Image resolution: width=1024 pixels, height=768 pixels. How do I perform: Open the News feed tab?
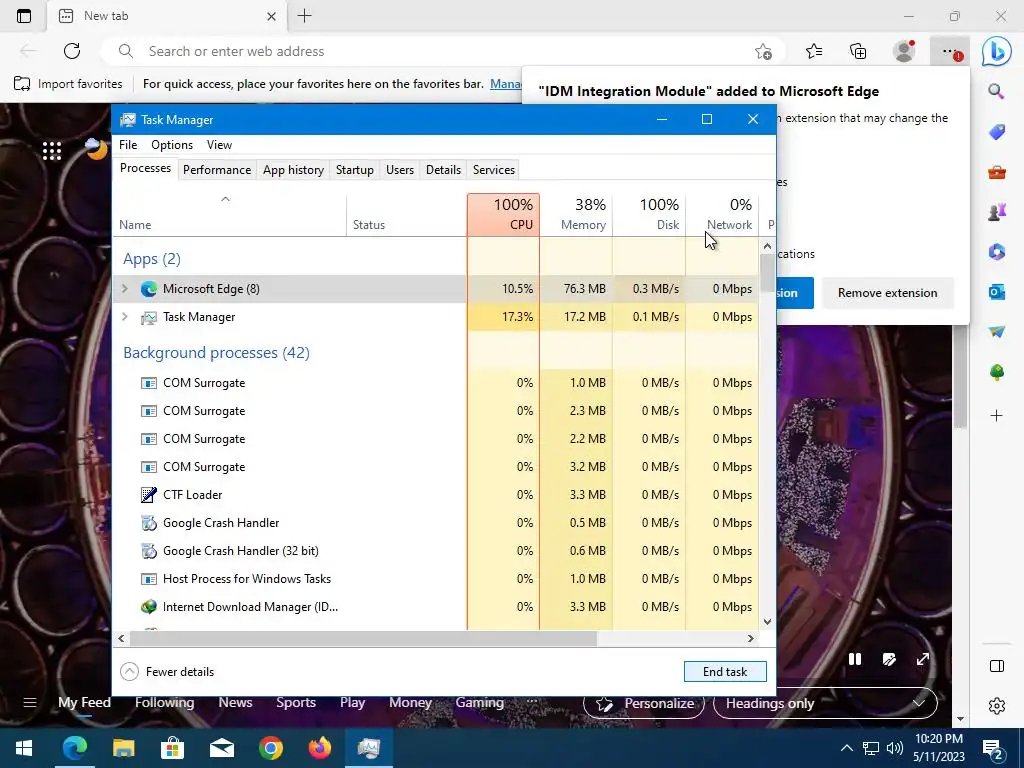click(235, 703)
